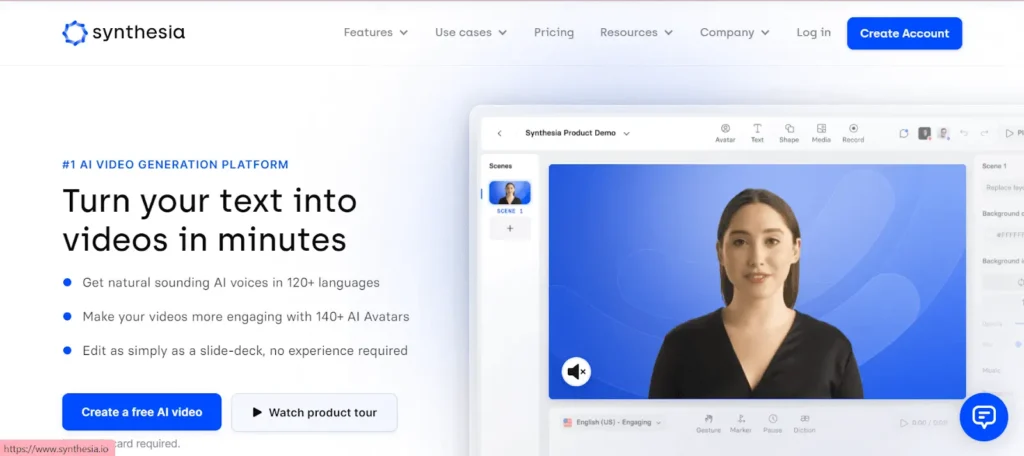1024x456 pixels.
Task: Open the English (US) - Engaging voice dropdown
Action: (612, 423)
